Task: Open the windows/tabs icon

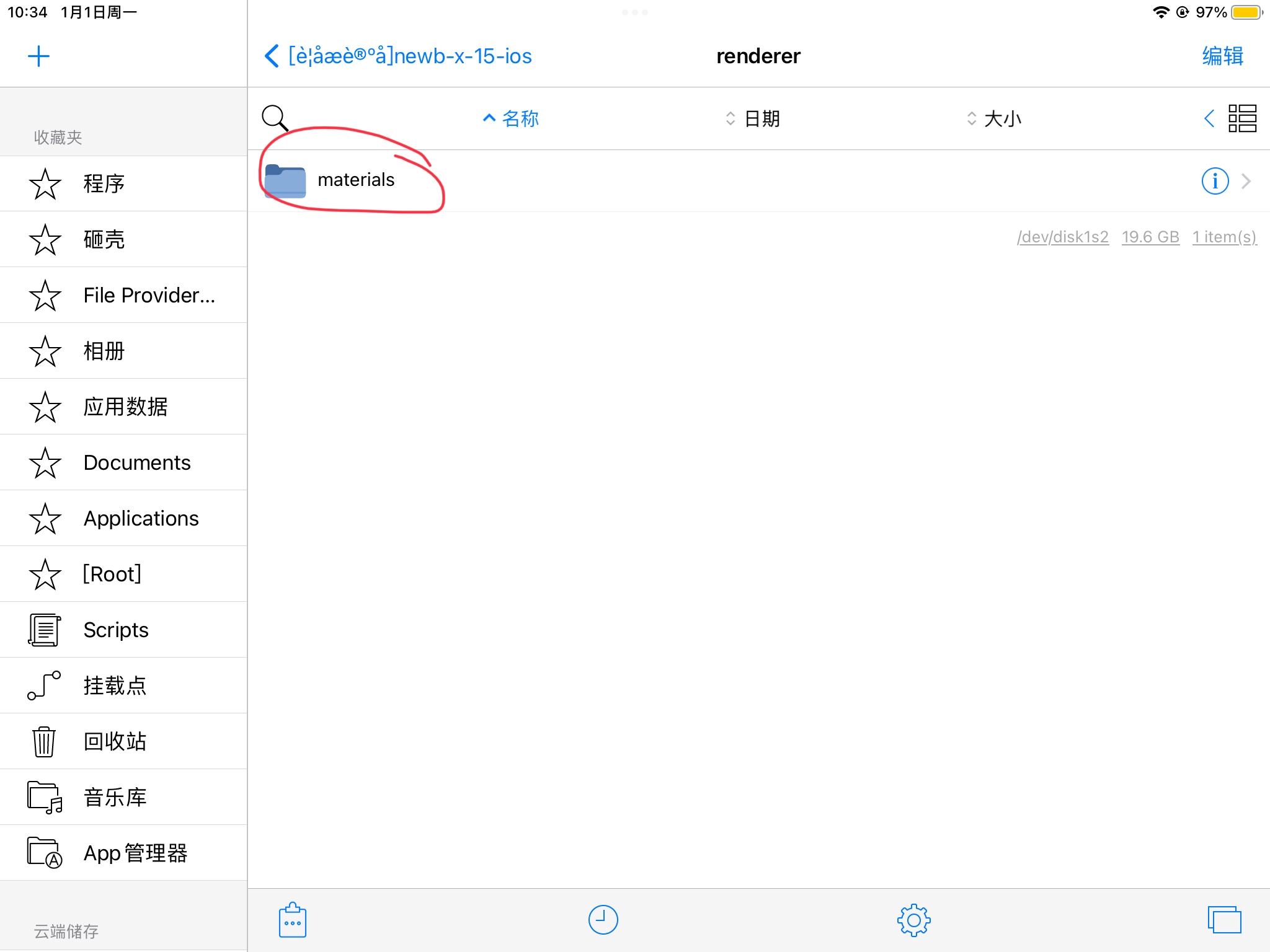Action: pos(1224,920)
